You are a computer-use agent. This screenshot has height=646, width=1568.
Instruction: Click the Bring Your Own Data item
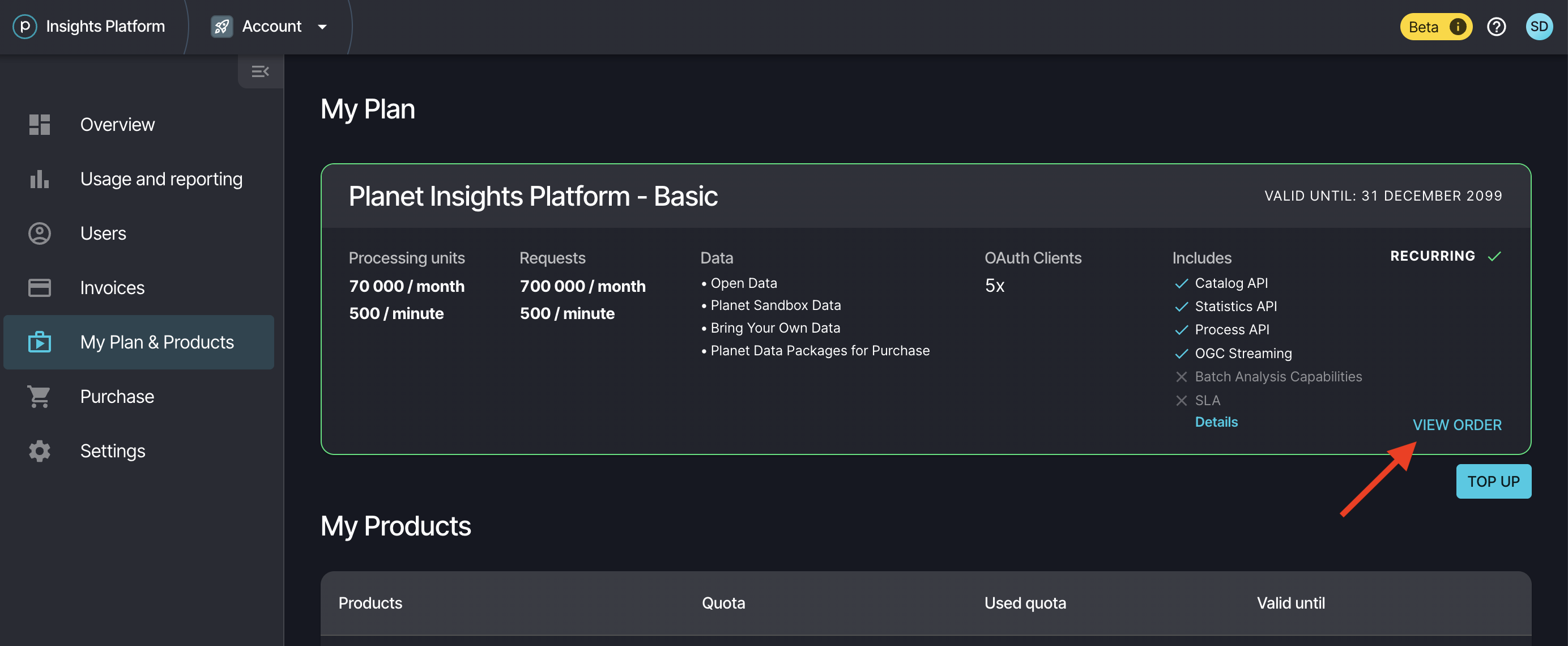pos(770,328)
